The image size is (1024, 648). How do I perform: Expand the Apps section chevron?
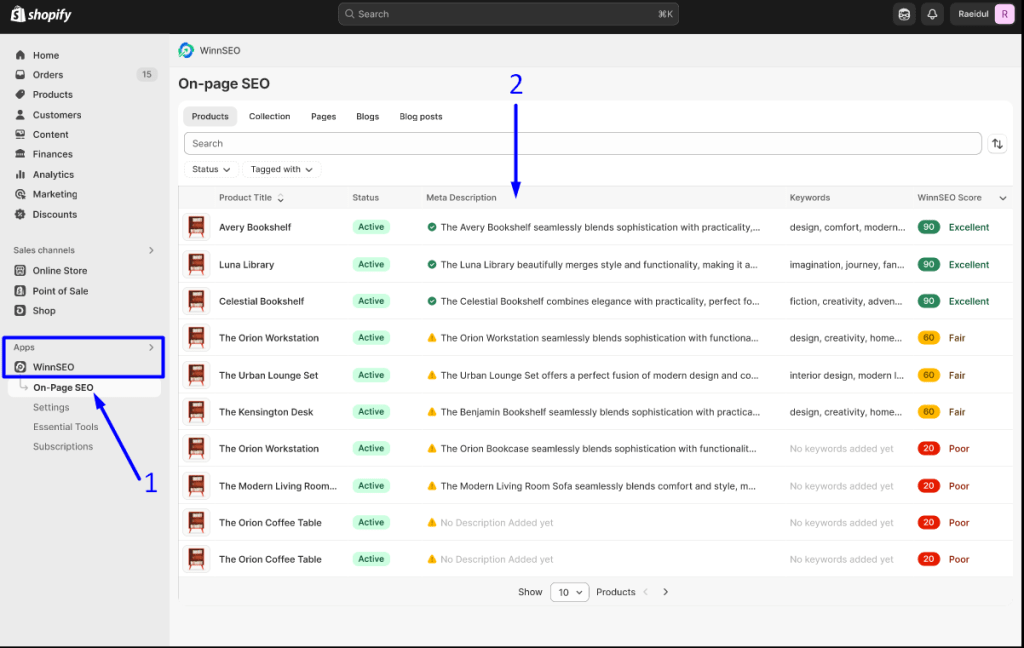pyautogui.click(x=151, y=348)
